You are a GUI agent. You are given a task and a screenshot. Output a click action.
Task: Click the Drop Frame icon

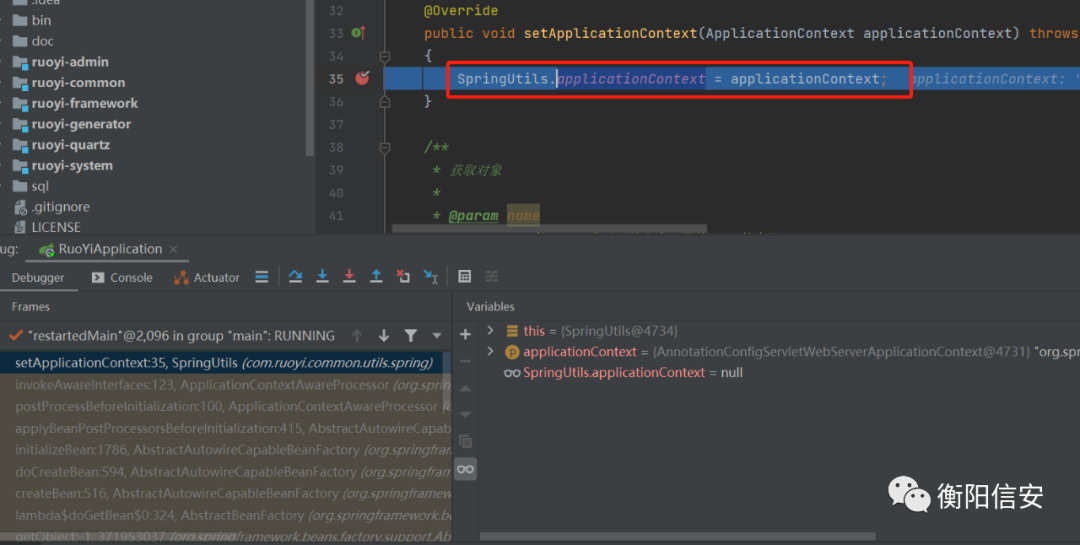[403, 276]
